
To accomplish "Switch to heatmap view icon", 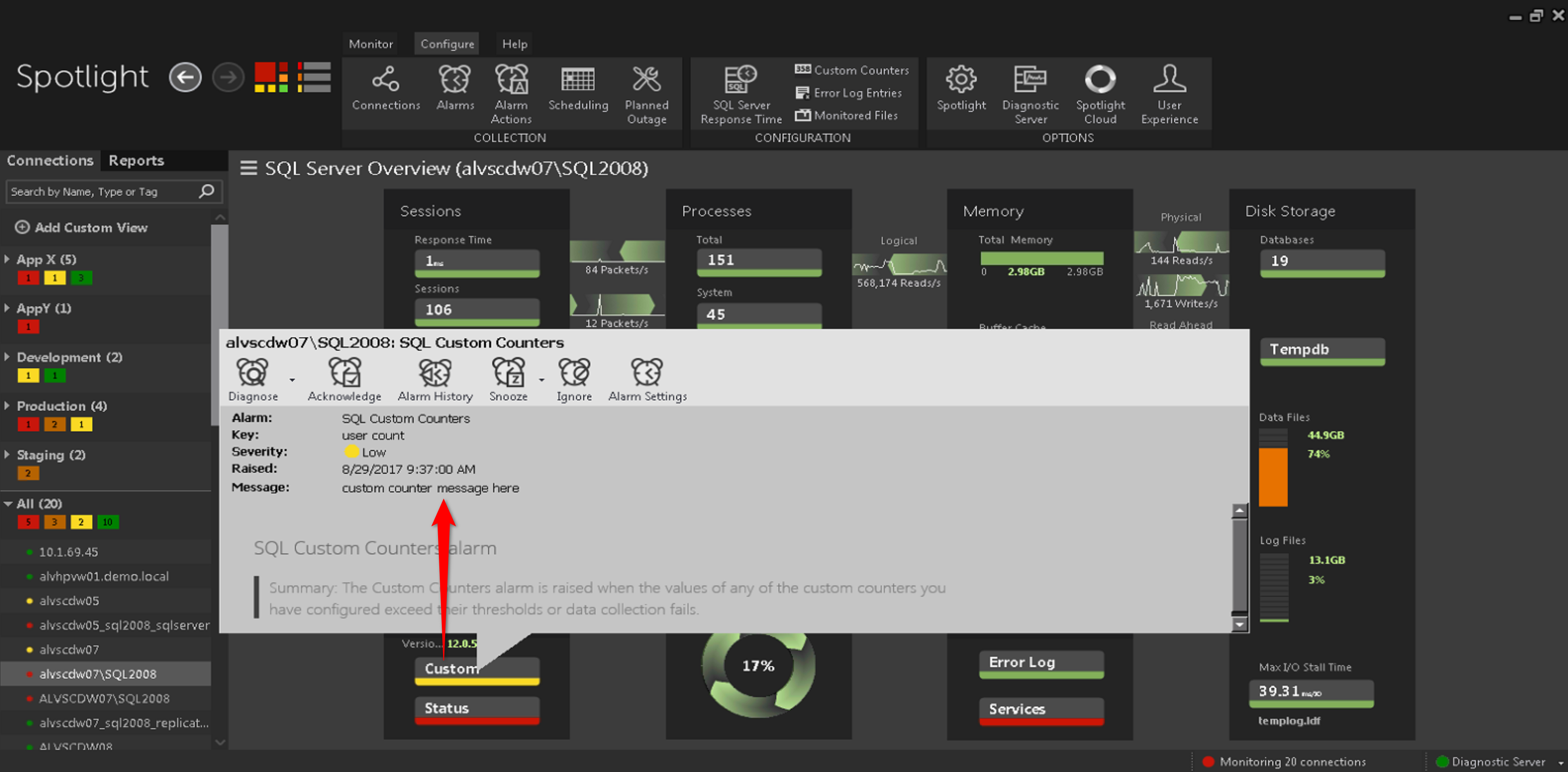I will coord(271,77).
